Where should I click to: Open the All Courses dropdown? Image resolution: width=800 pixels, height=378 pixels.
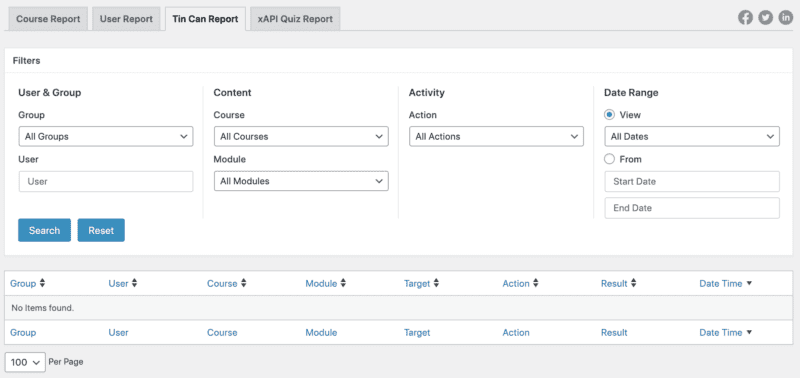[301, 137]
